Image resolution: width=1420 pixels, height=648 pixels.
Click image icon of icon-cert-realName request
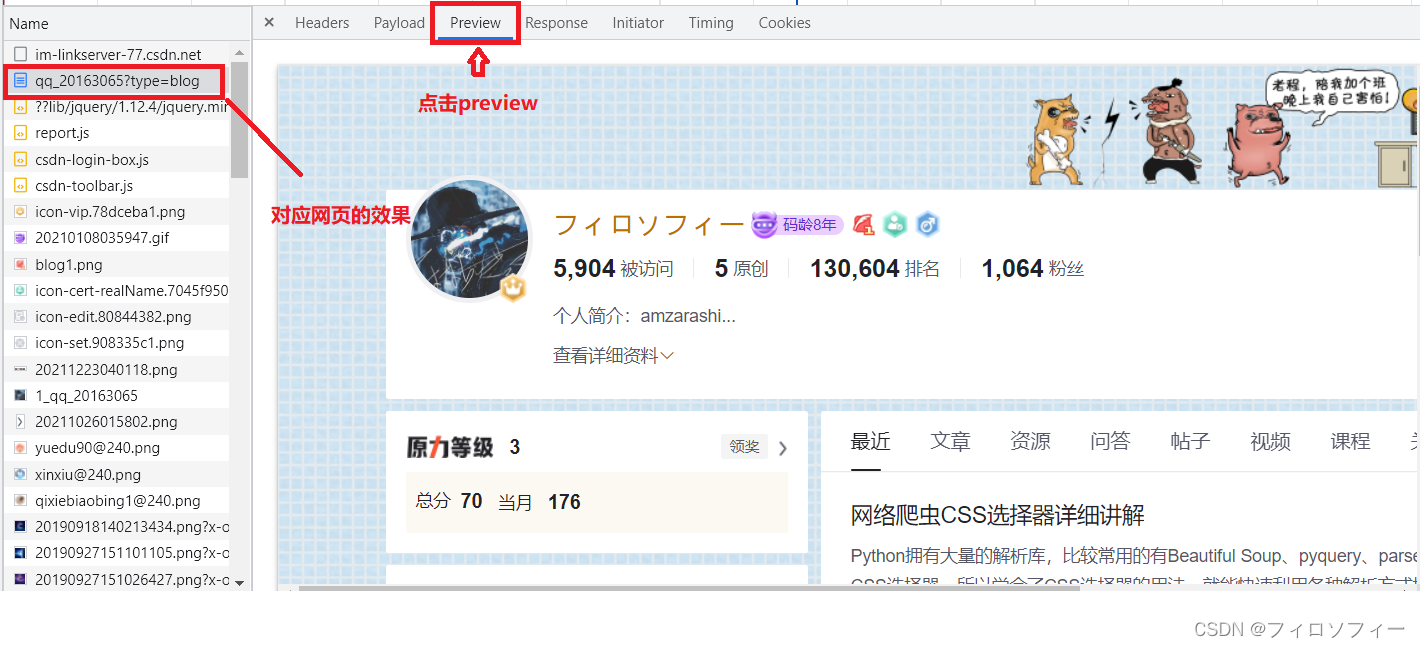click(20, 290)
